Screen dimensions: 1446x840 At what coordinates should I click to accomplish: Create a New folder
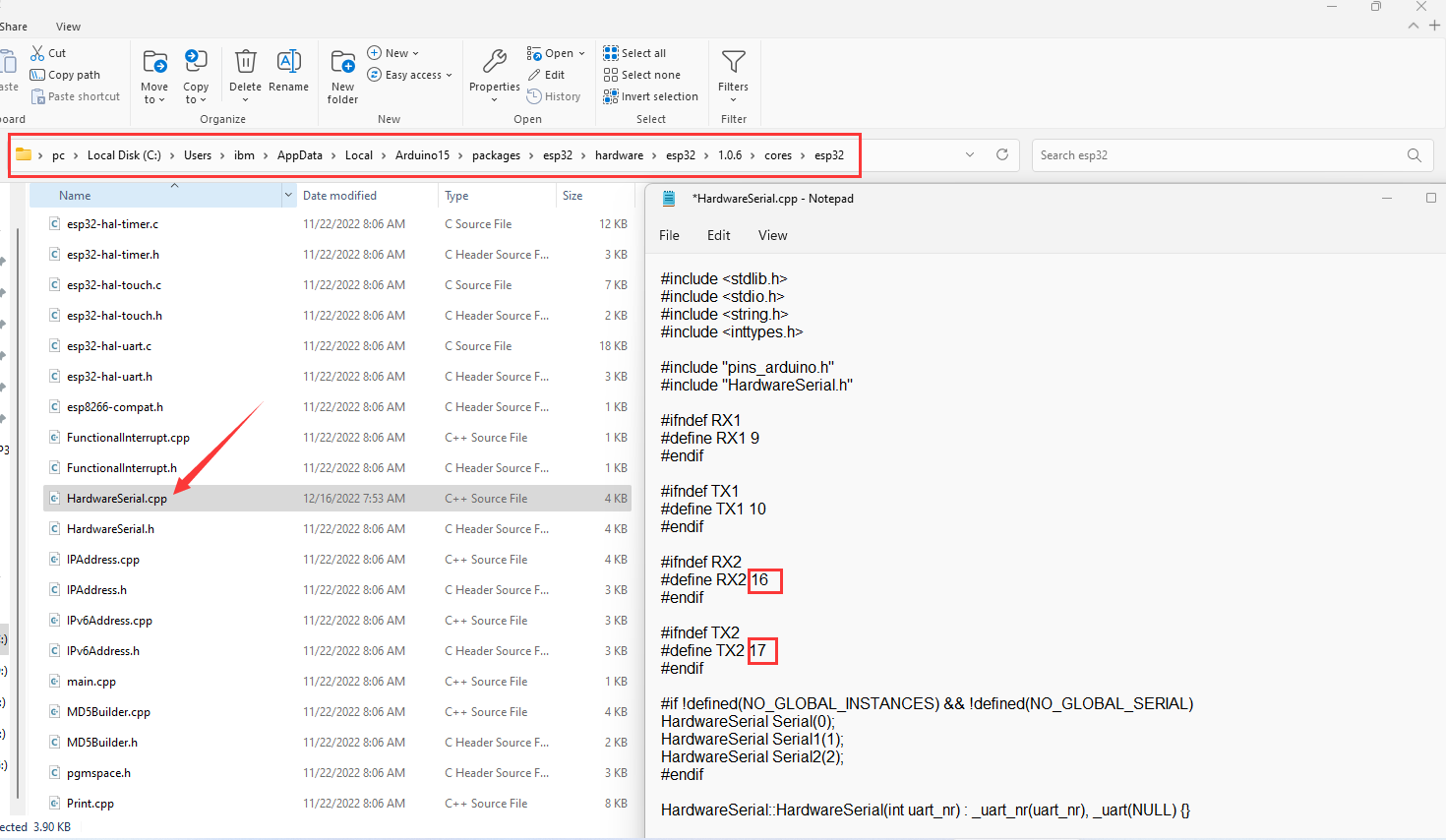[342, 74]
